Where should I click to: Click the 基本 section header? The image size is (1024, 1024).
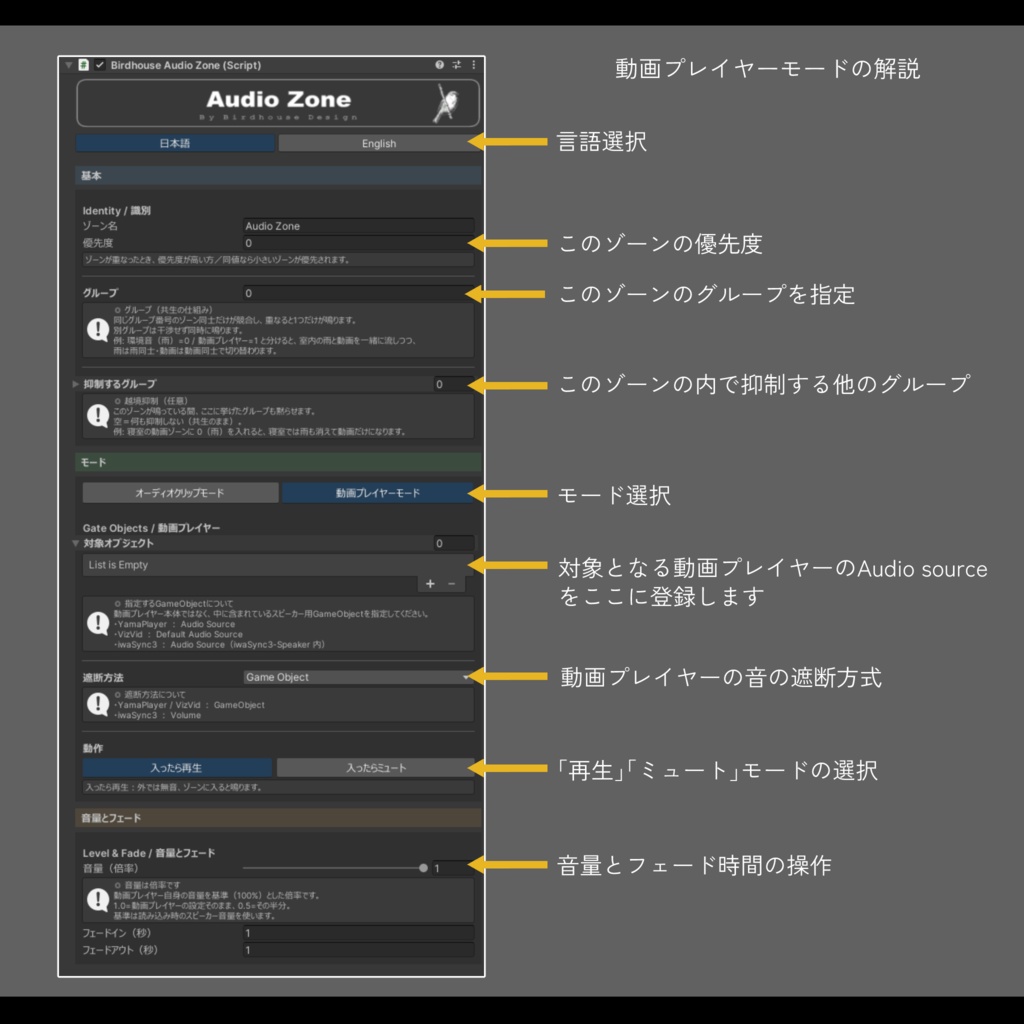279,176
